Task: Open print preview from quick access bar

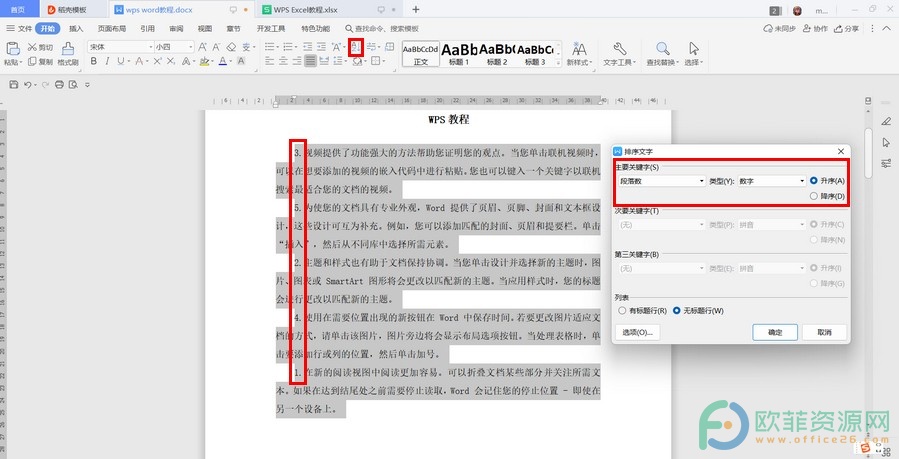Action: [x=73, y=85]
